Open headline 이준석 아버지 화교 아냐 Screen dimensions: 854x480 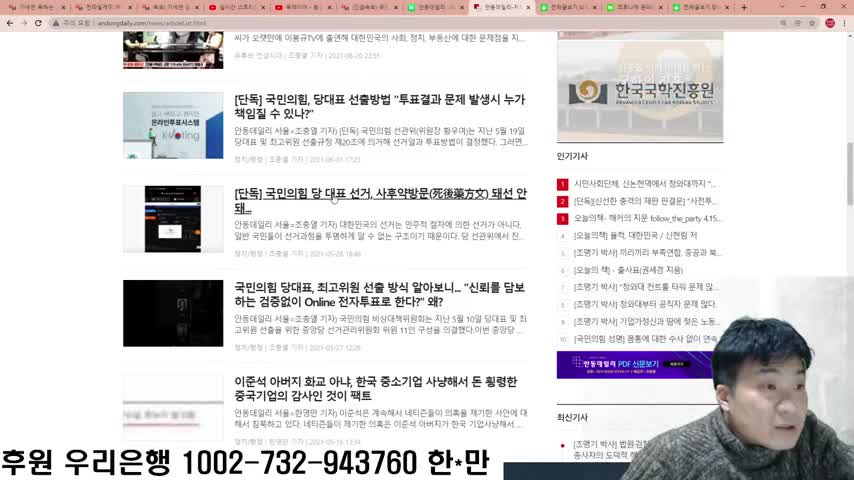click(x=376, y=388)
